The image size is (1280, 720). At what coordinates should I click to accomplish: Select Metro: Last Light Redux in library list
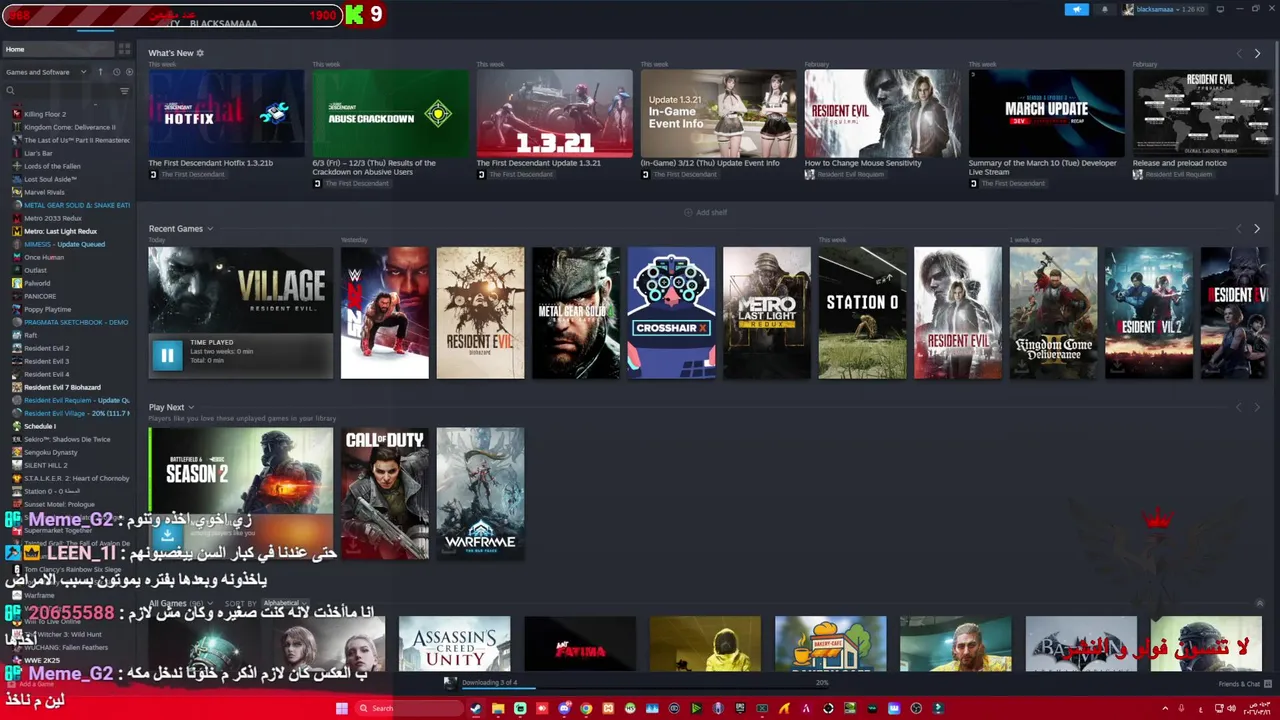point(60,231)
